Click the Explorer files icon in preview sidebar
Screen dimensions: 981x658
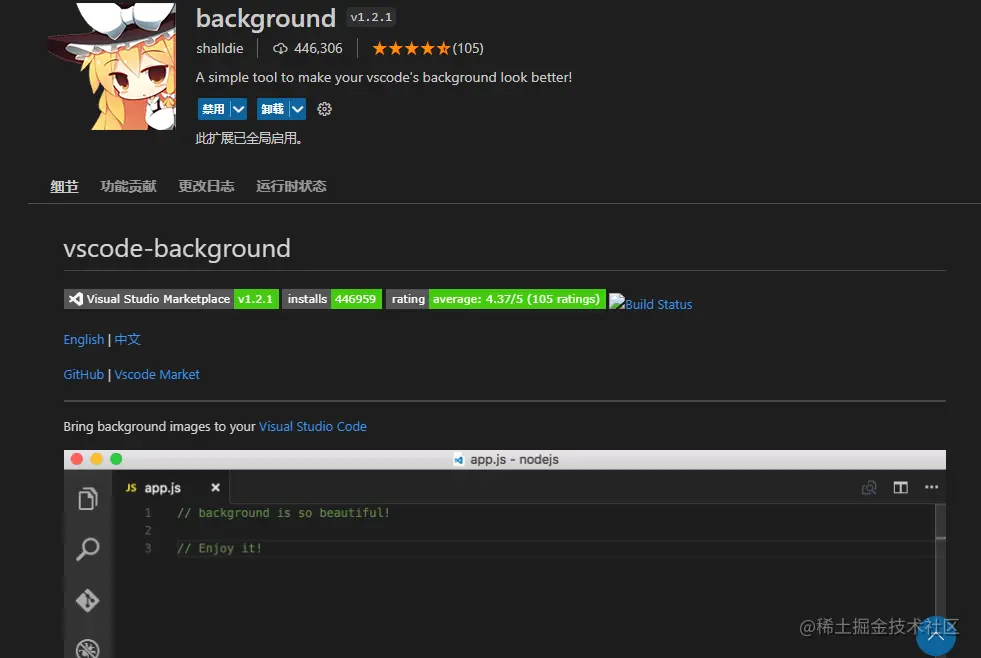click(88, 499)
